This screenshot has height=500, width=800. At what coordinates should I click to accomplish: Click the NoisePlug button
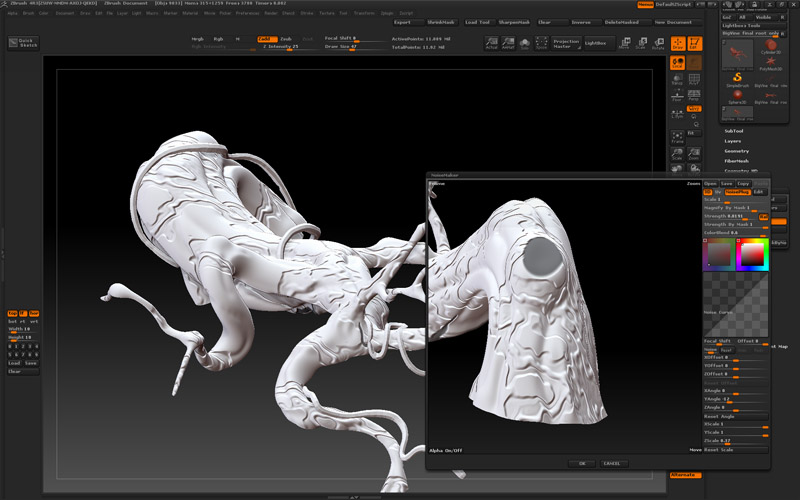[x=738, y=192]
